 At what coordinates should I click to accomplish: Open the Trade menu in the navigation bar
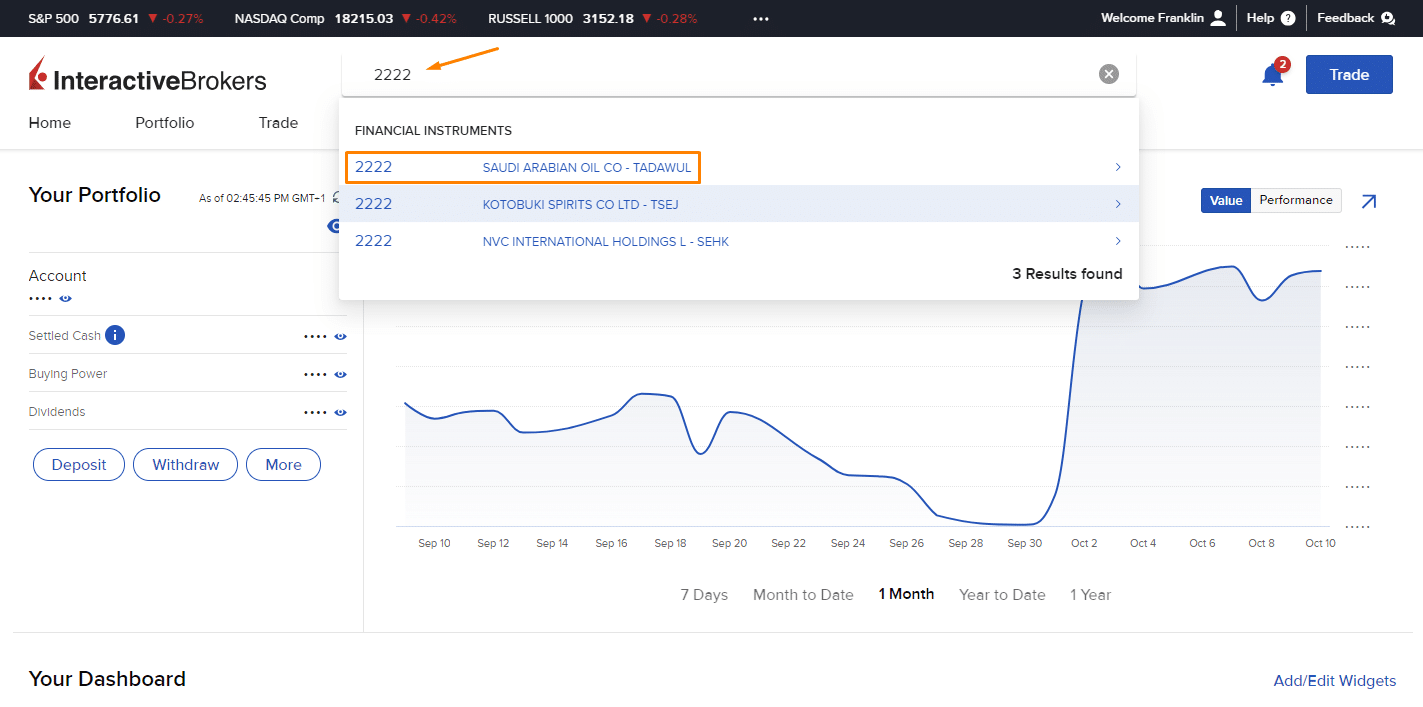tap(278, 123)
